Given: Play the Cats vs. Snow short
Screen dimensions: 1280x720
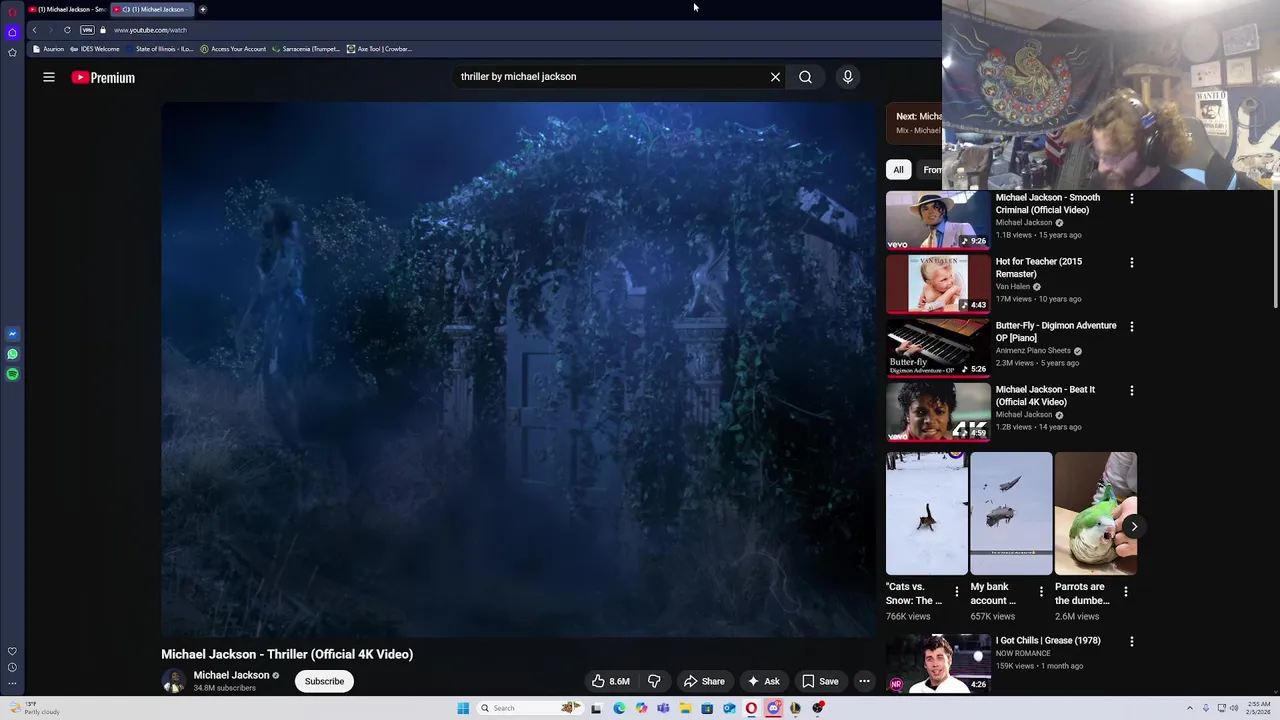Looking at the screenshot, I should point(926,514).
